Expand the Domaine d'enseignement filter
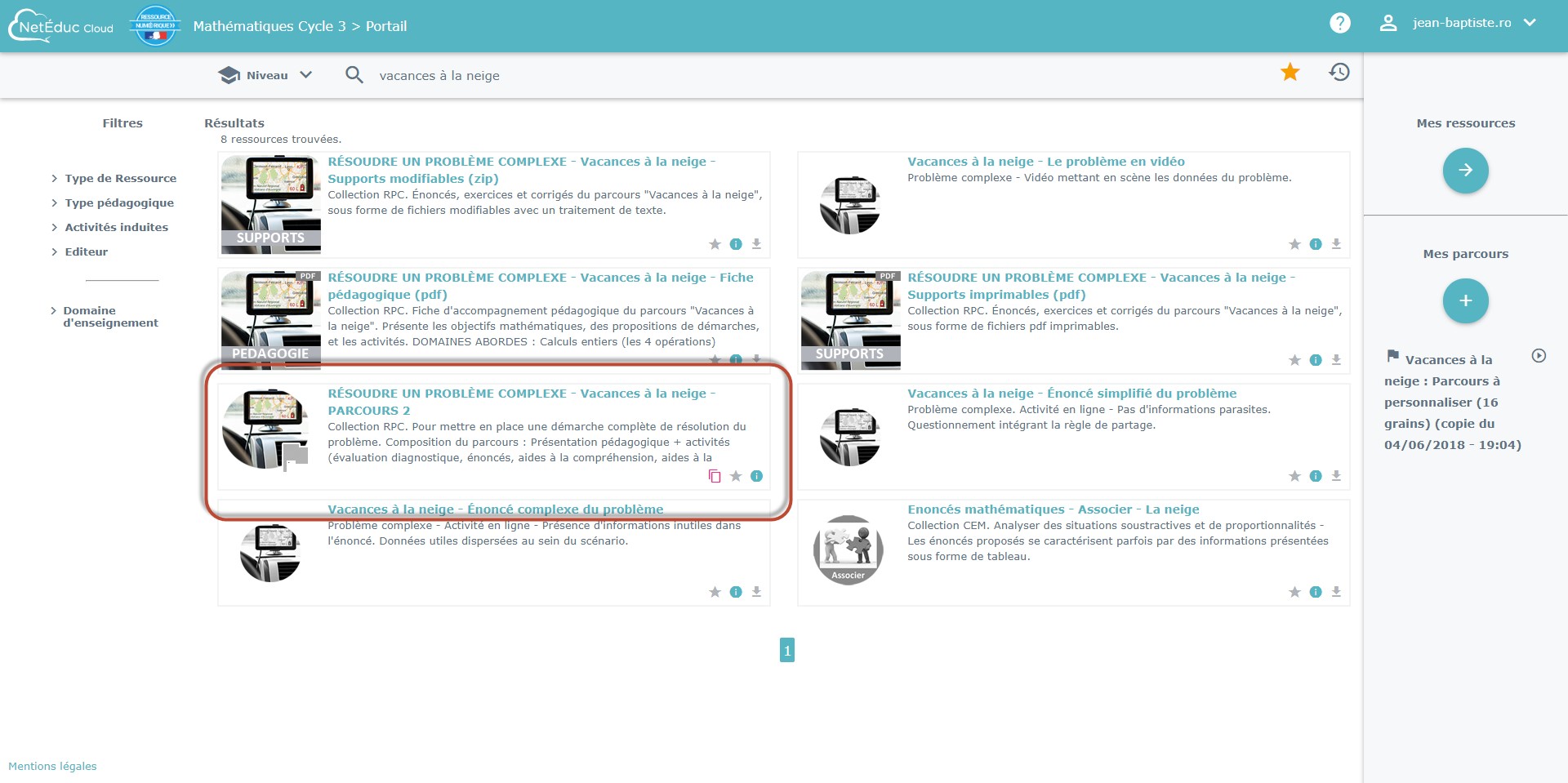Screen dimensions: 1568x783 coord(110,317)
